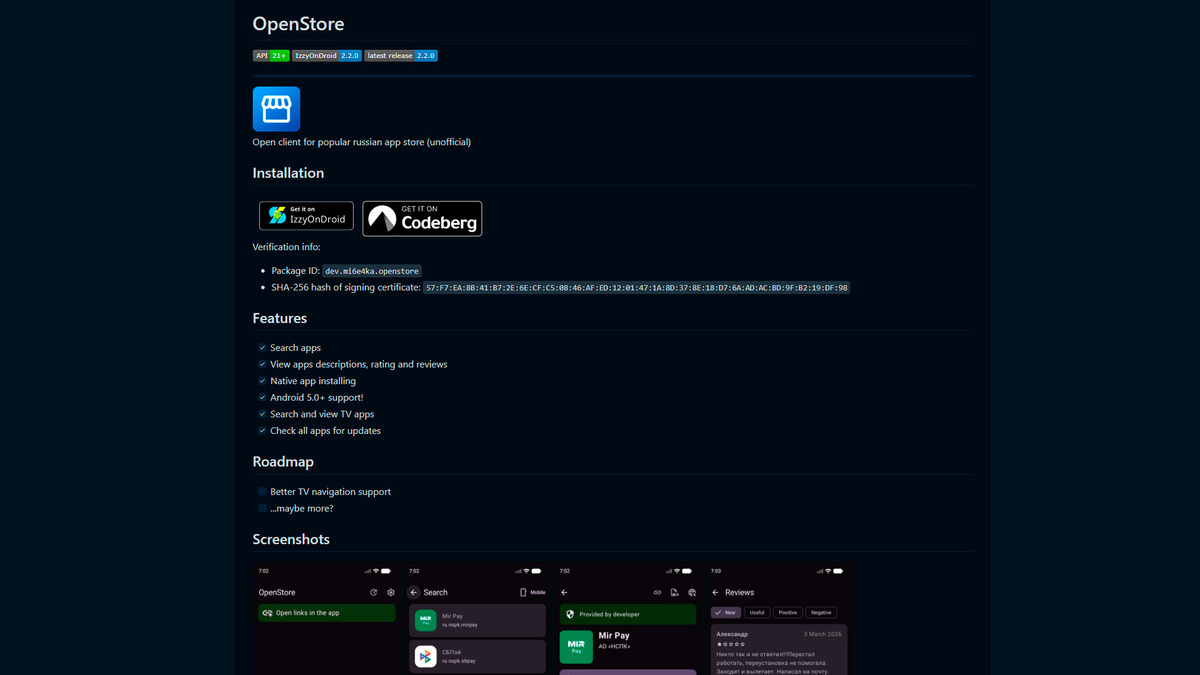Click the link icon in the Mir Pay details screenshot
1200x675 pixels.
[x=657, y=593]
